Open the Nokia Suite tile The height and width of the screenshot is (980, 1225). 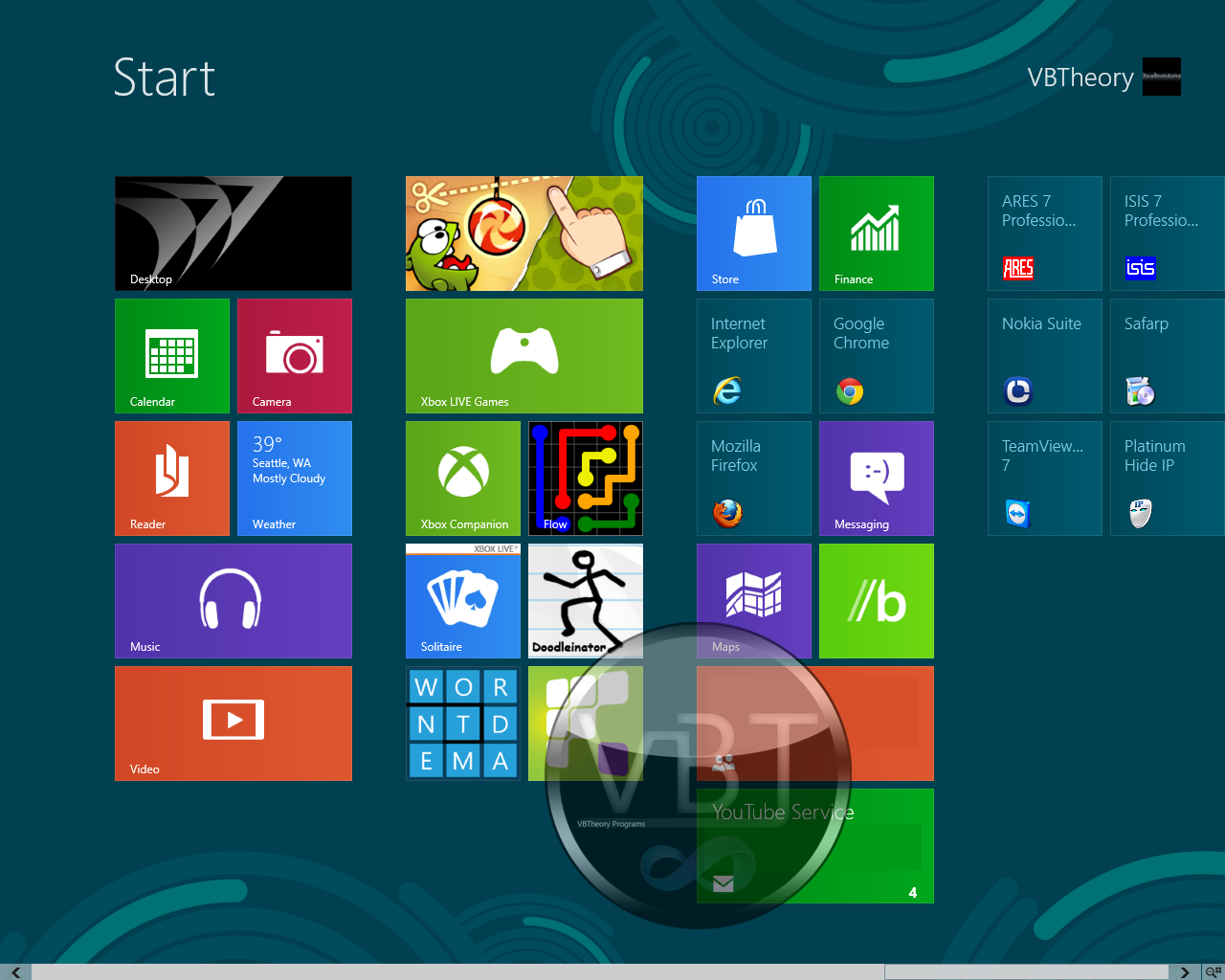[1045, 356]
